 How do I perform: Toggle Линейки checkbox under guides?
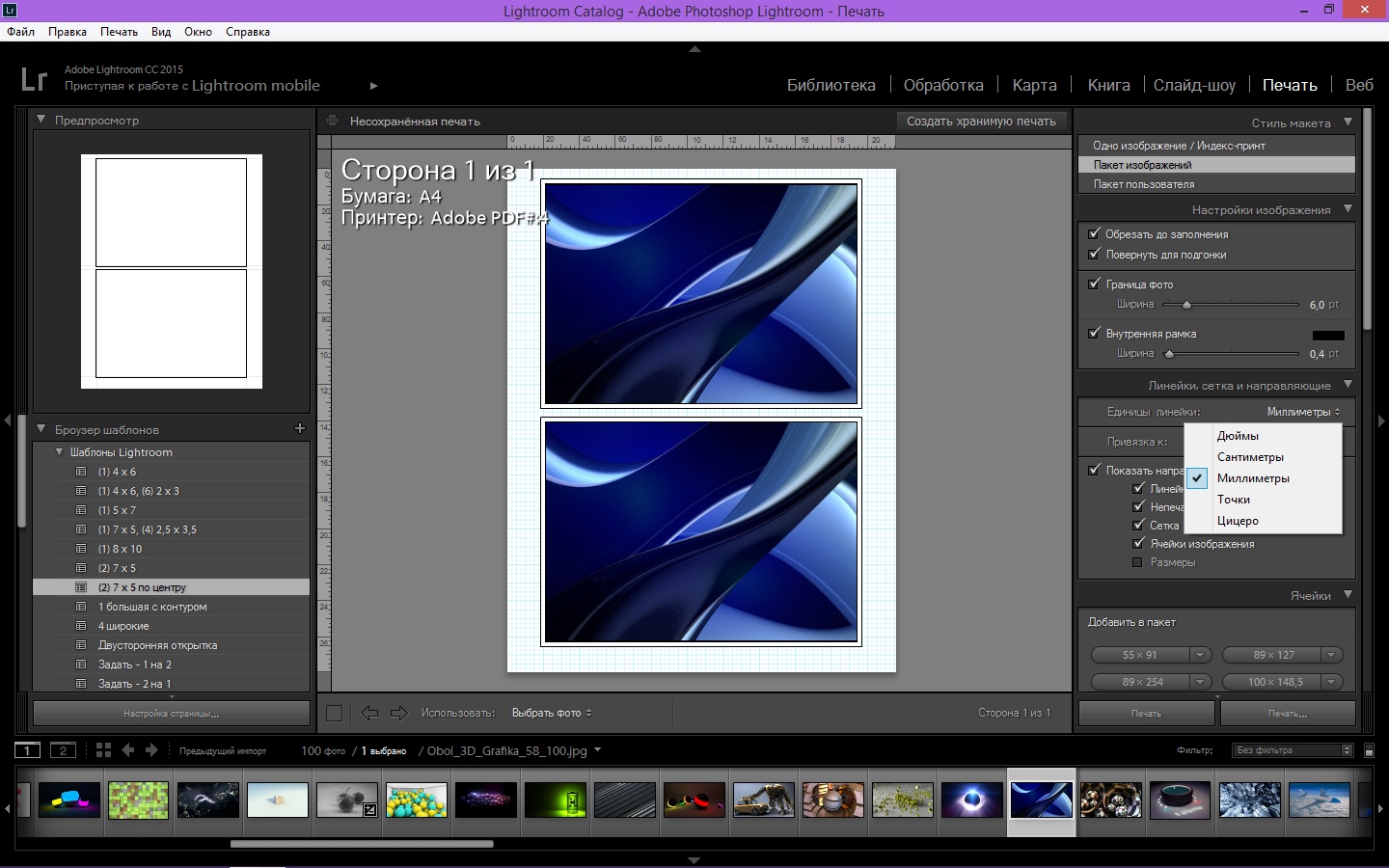click(1138, 488)
